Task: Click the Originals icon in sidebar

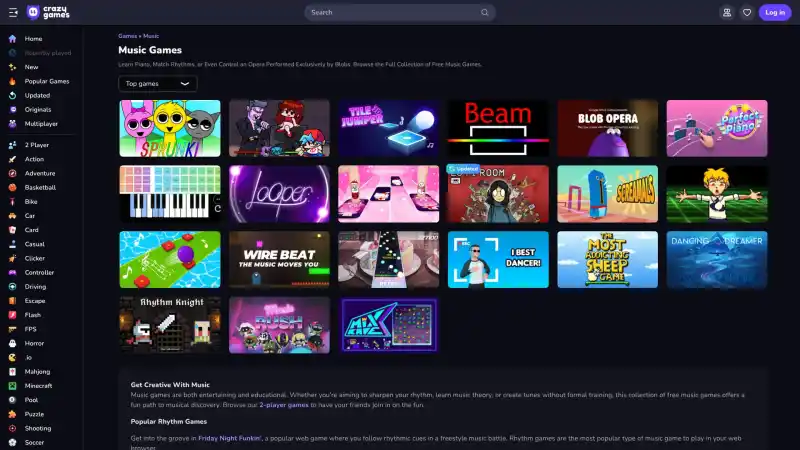Action: (12, 110)
